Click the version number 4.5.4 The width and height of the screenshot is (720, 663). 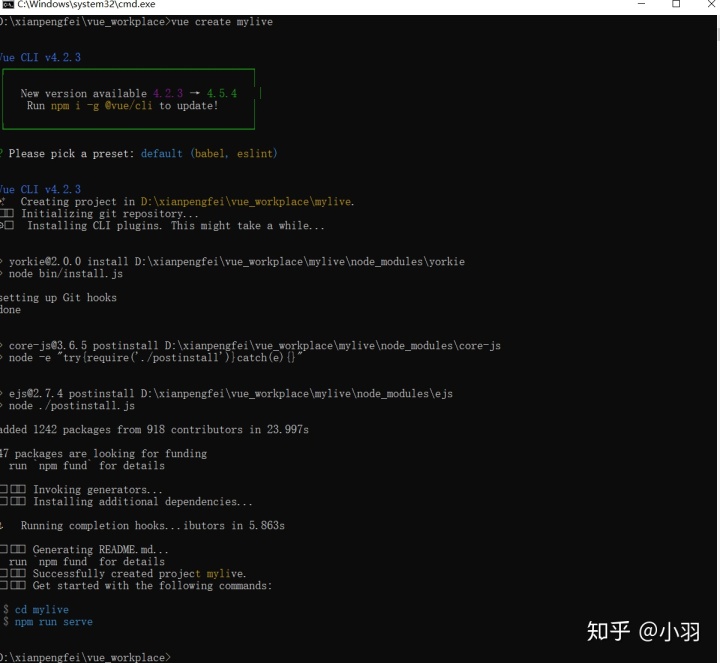tap(222, 93)
